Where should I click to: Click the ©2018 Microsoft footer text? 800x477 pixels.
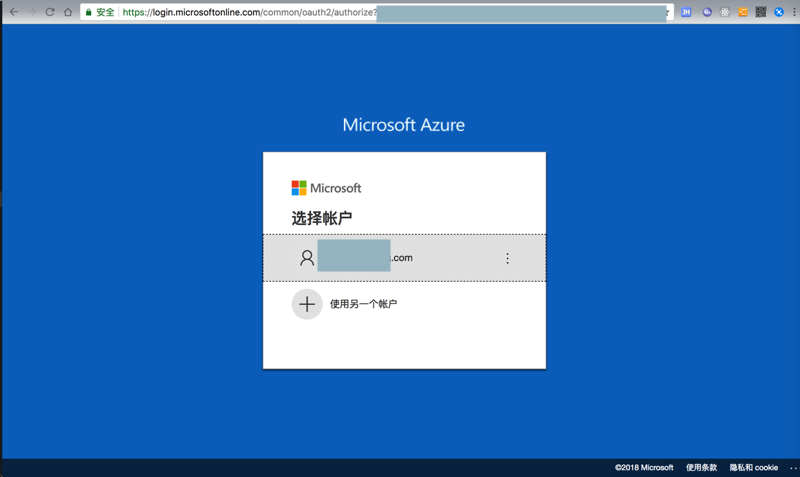(644, 467)
